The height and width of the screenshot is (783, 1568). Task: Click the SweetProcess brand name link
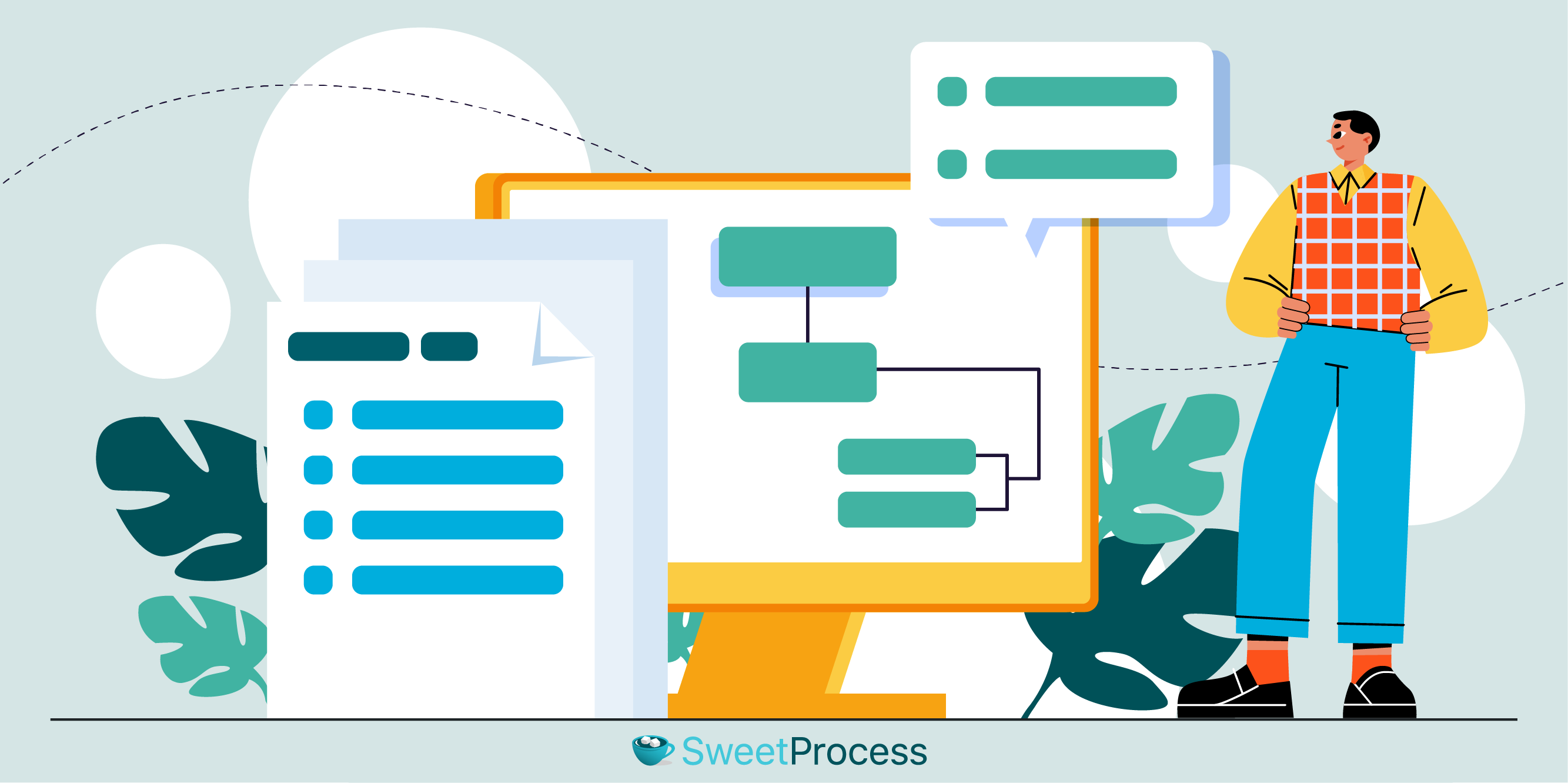coord(784,752)
